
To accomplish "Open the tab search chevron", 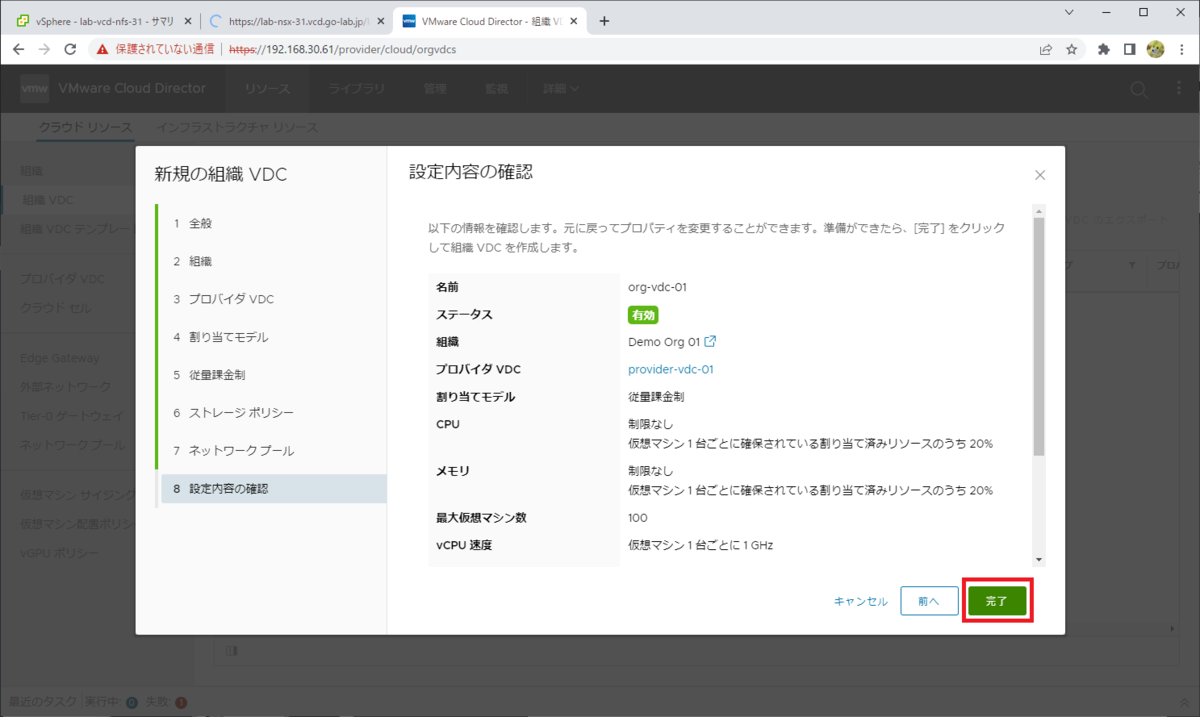I will point(1069,12).
